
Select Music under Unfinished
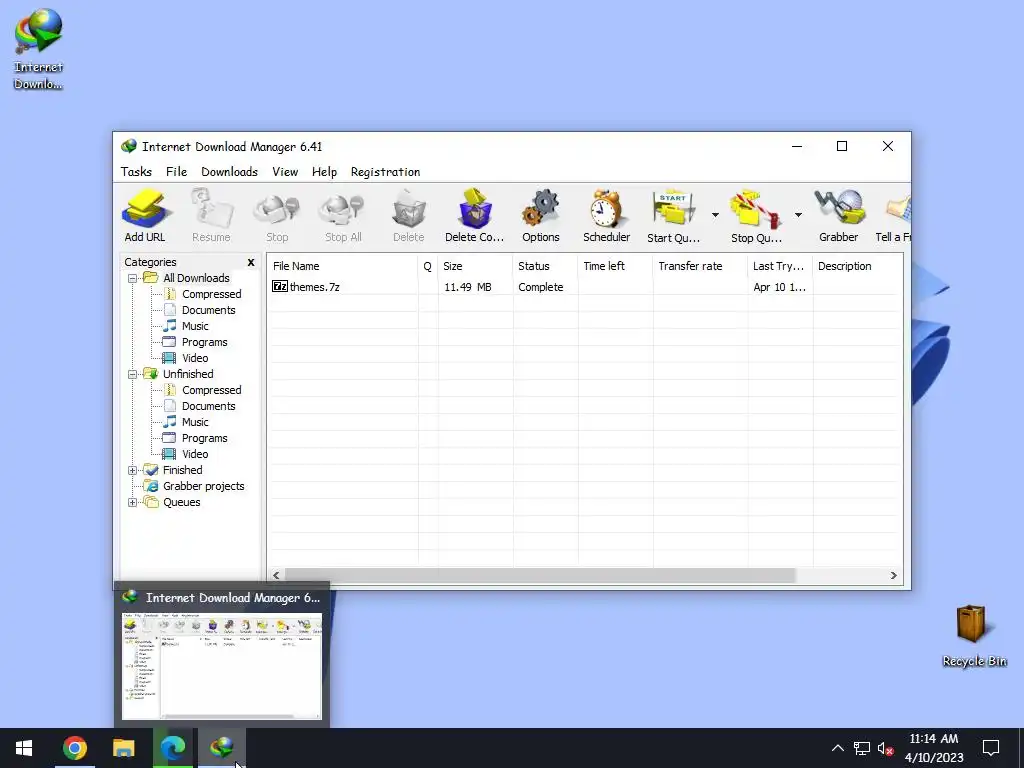[195, 423]
